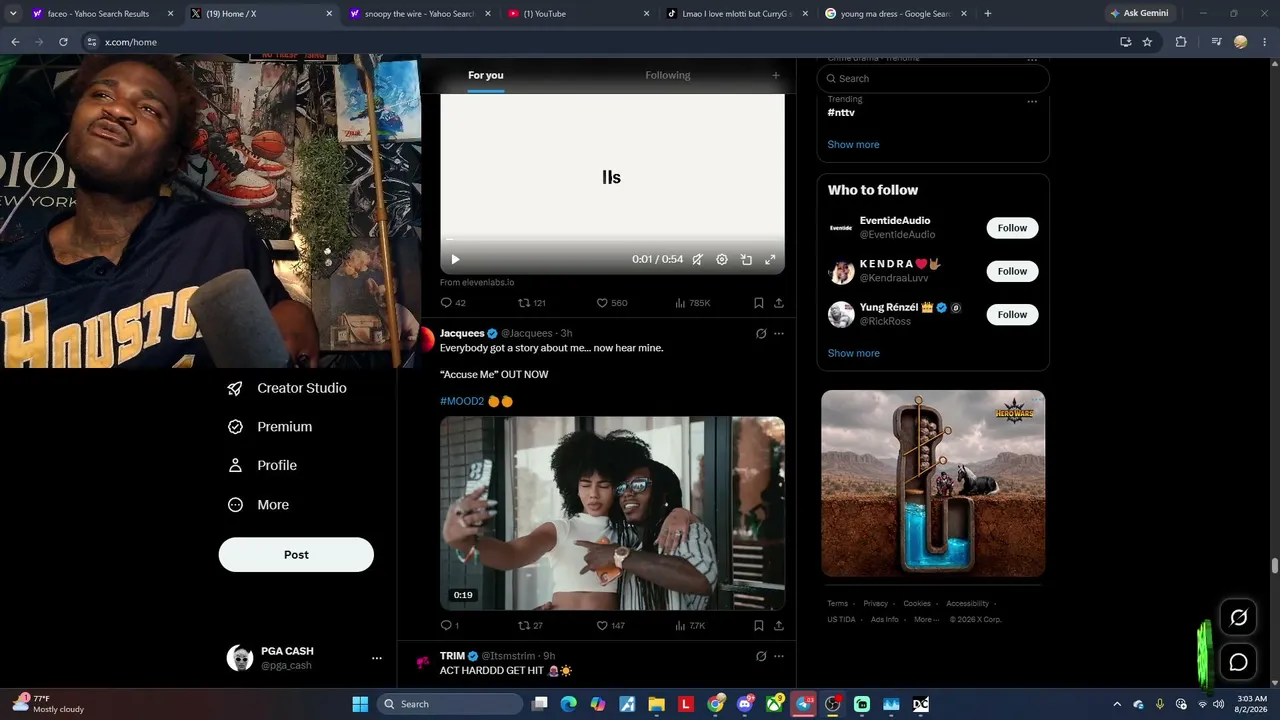This screenshot has width=1280, height=720.
Task: Bookmark the ElevenLabs video post
Action: [759, 303]
